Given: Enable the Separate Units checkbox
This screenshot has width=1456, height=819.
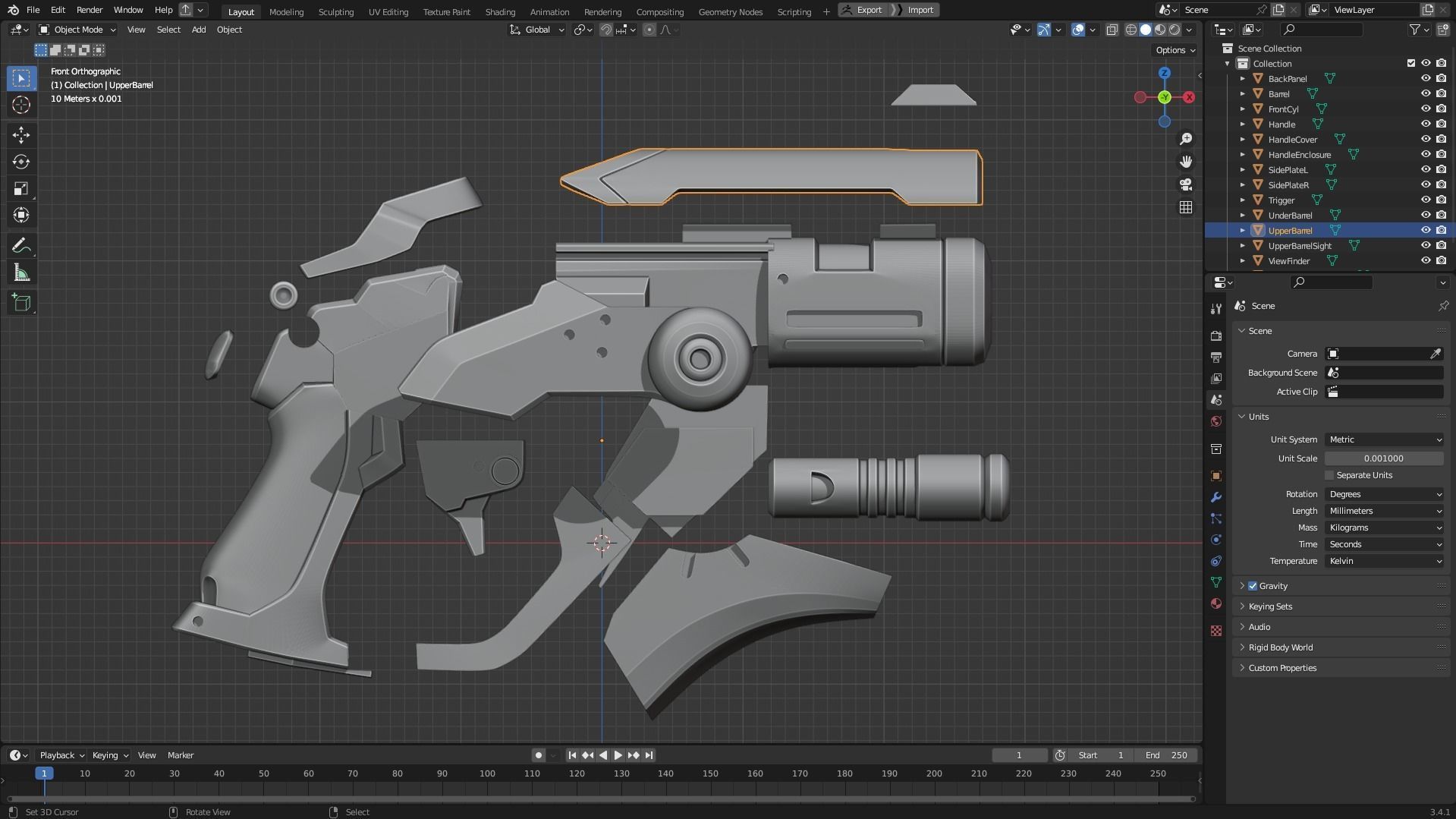Looking at the screenshot, I should point(1329,475).
